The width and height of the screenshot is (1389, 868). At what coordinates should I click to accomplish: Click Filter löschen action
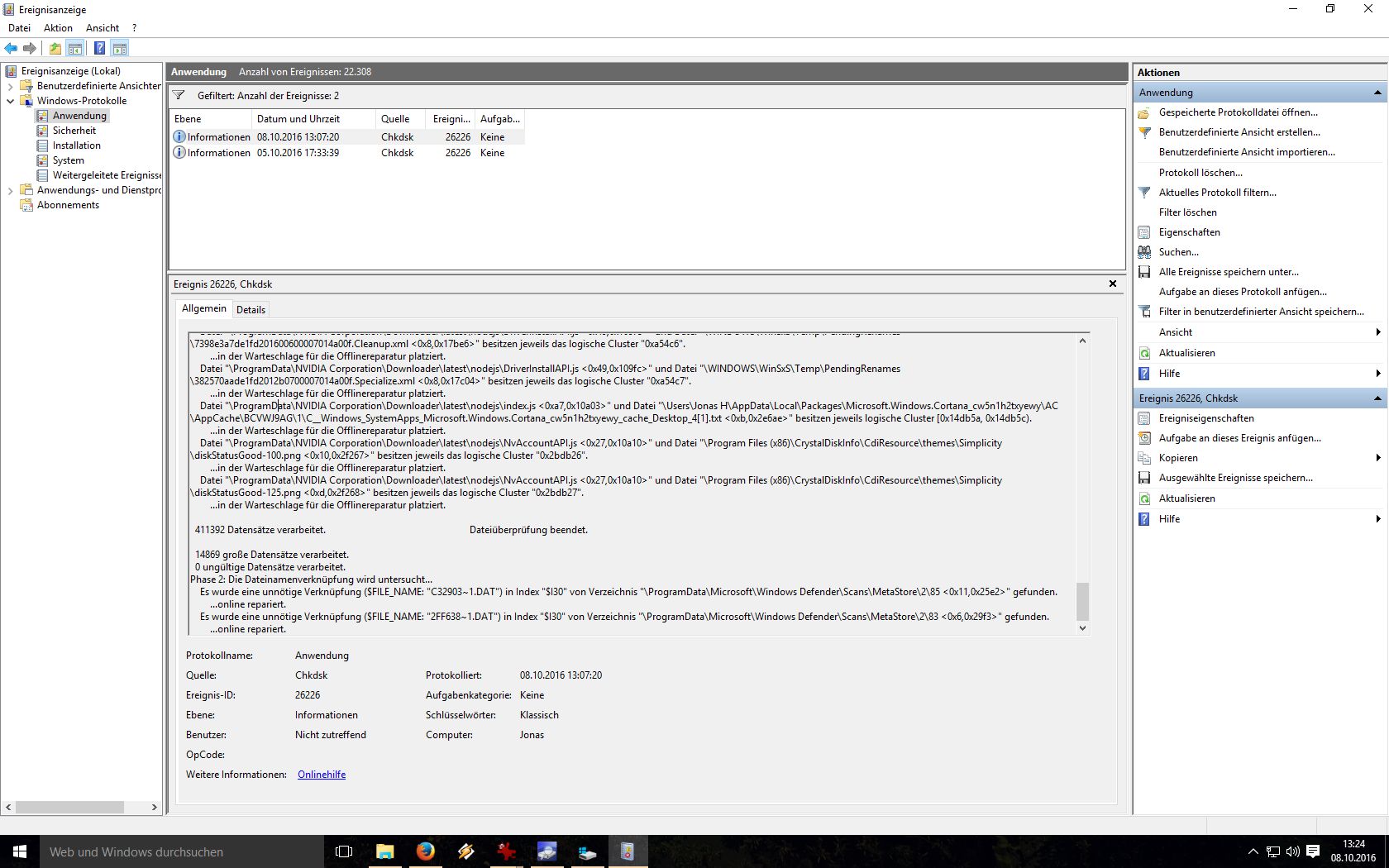coord(1187,212)
